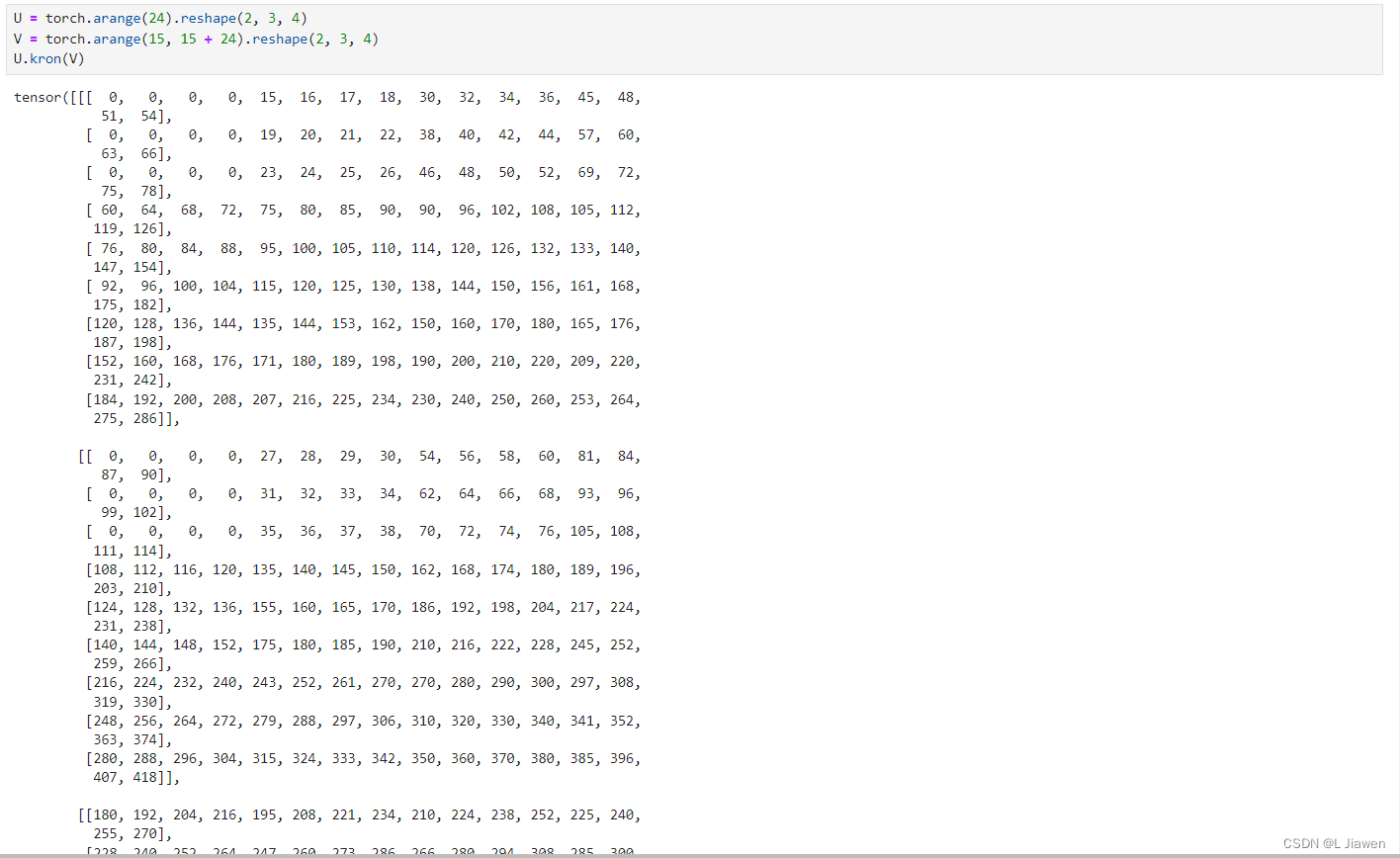
Task: Click the code line 'U = torch.arange(24).reshape(2, 3, 4)'
Action: [161, 19]
